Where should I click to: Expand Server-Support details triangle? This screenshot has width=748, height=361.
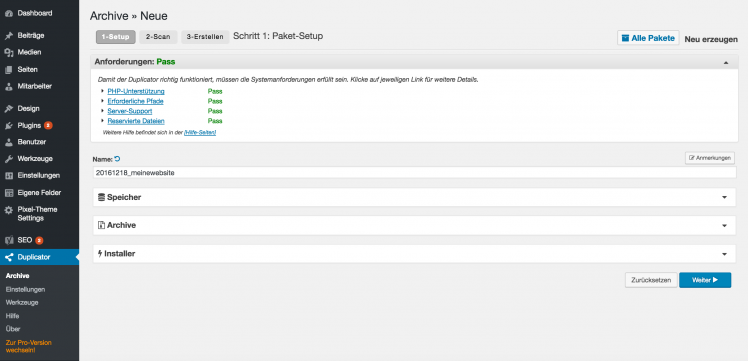click(103, 111)
